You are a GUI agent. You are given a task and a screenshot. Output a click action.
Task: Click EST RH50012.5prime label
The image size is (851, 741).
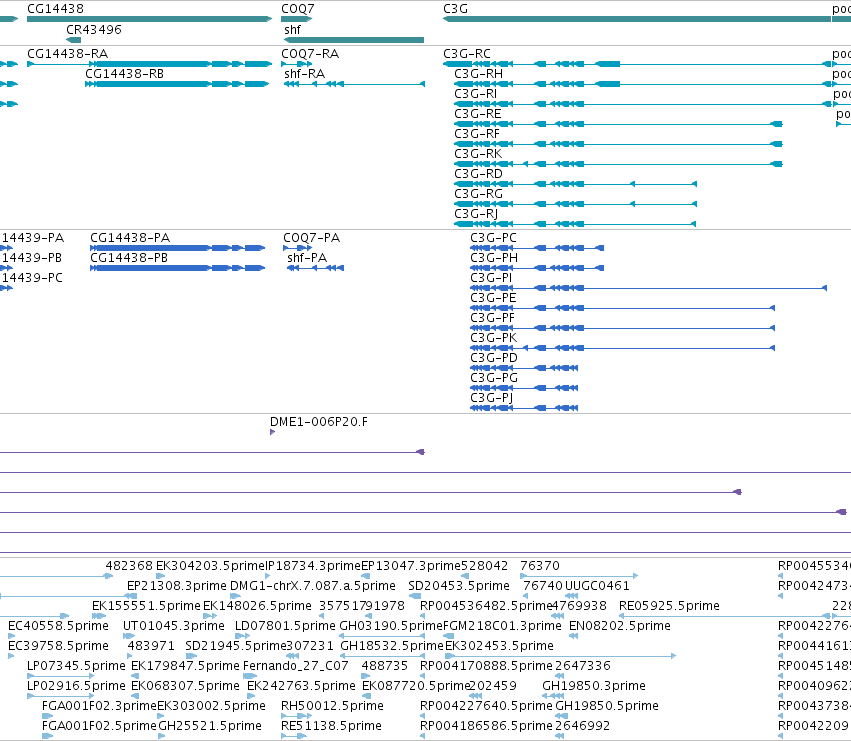click(332, 706)
